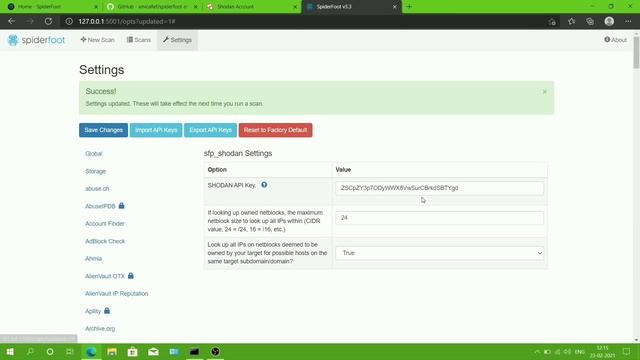
Task: Click the browser forward arrow
Action: click(x=30, y=21)
